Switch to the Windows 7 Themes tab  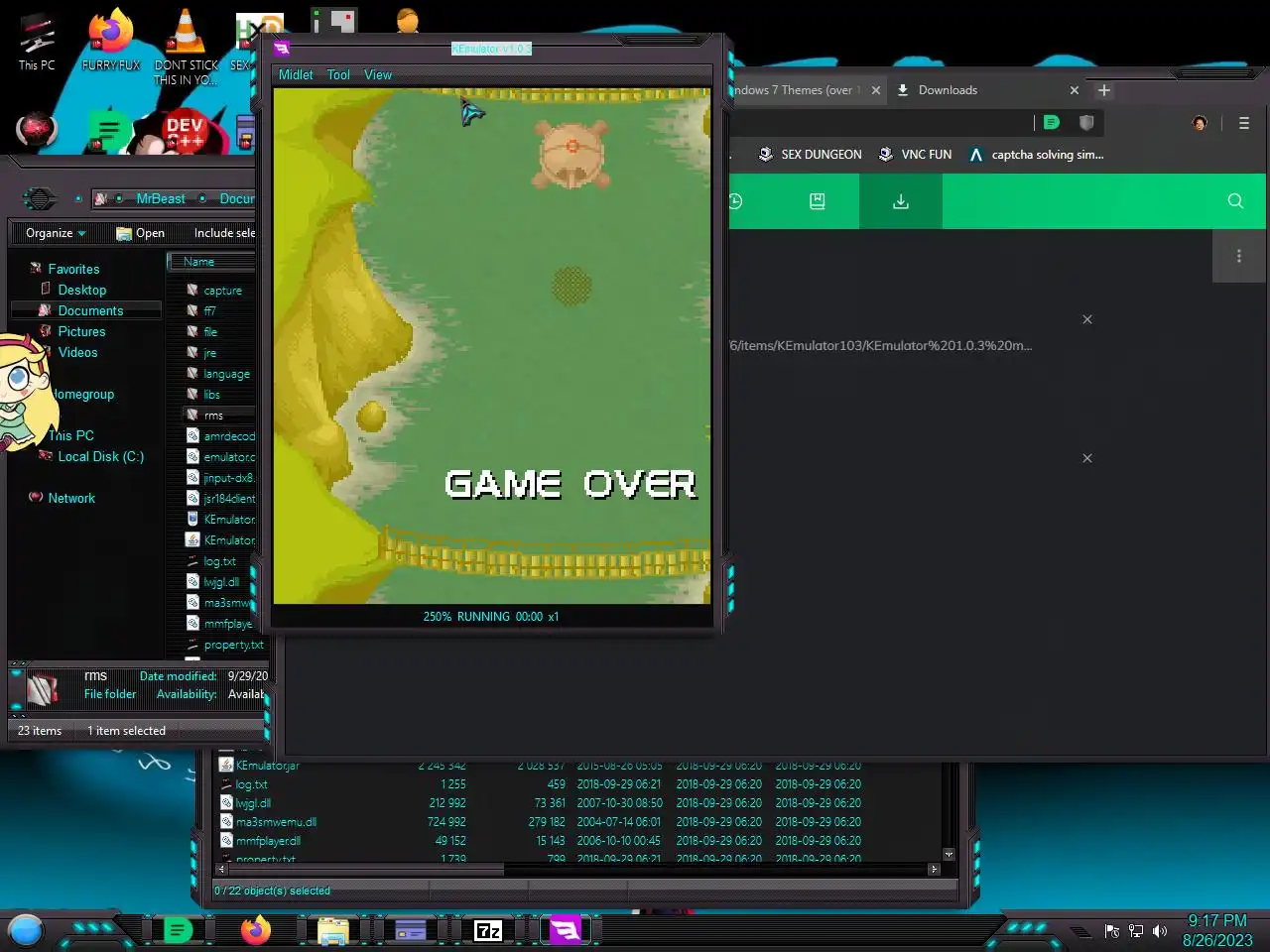(799, 90)
